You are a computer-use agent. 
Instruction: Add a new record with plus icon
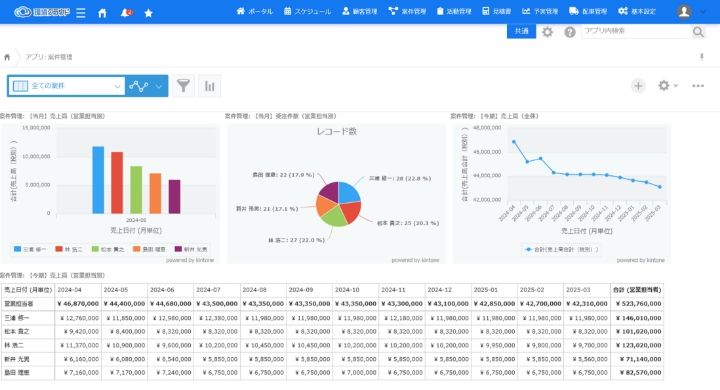pos(638,85)
